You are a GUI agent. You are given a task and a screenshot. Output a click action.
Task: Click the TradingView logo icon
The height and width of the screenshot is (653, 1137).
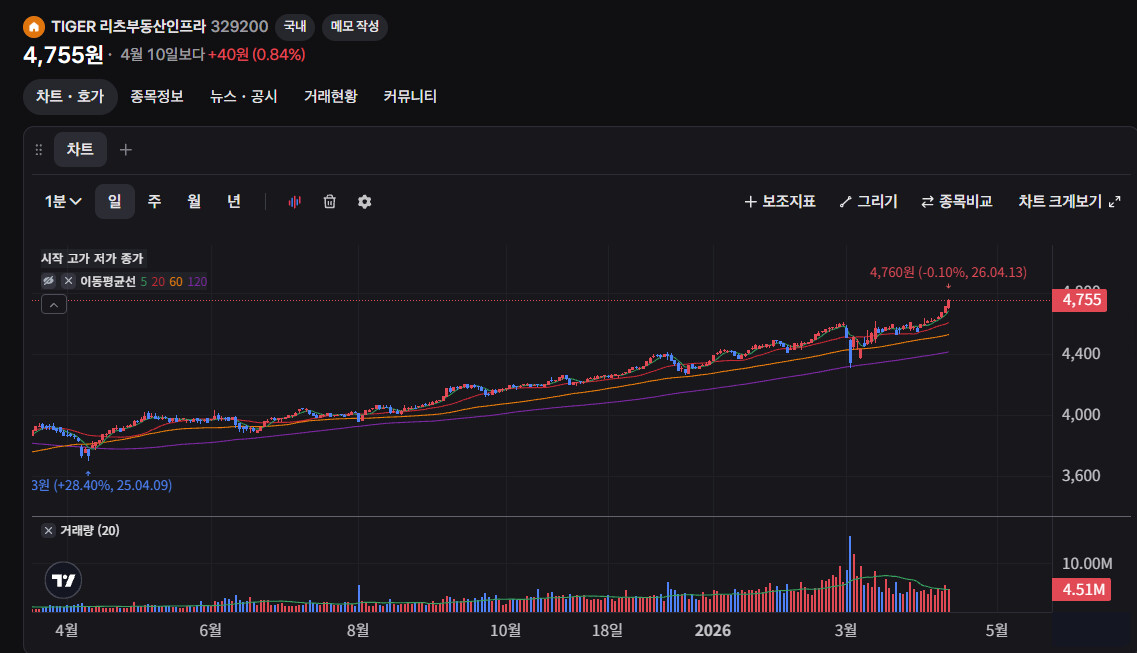point(64,581)
